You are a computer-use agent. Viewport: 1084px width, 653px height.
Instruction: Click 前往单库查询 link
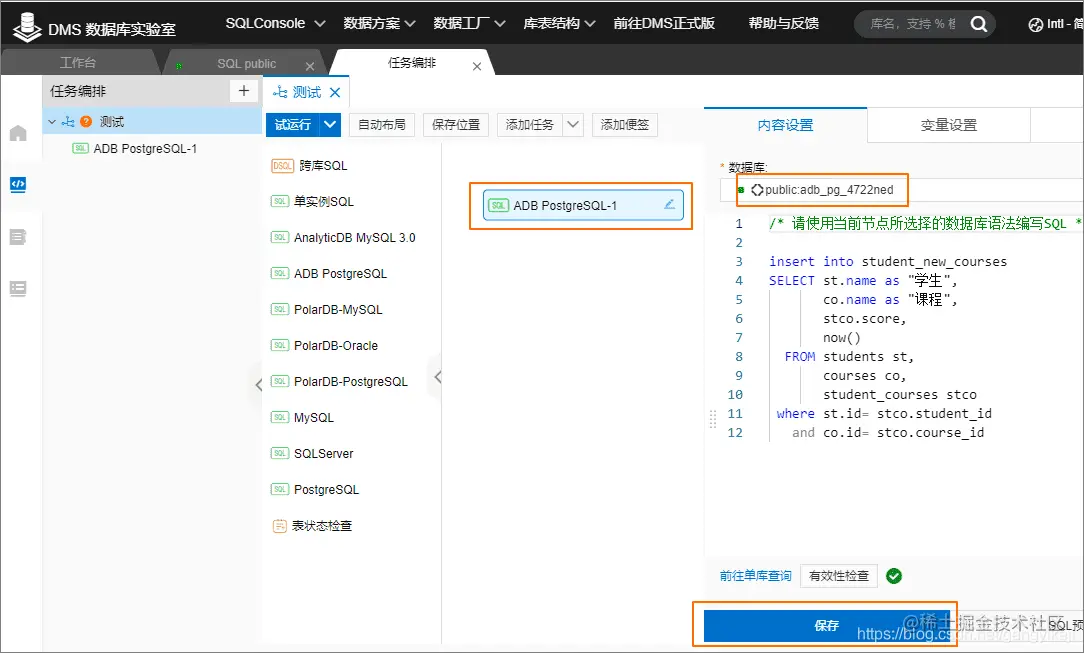pyautogui.click(x=755, y=576)
